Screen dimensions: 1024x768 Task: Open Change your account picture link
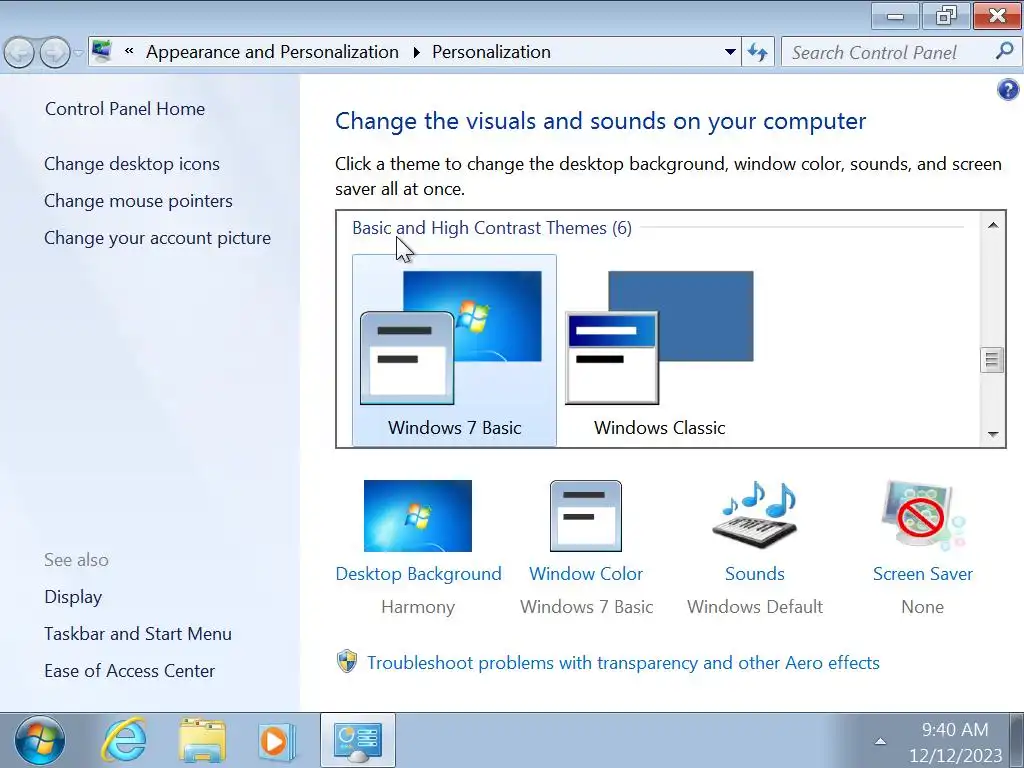[157, 238]
